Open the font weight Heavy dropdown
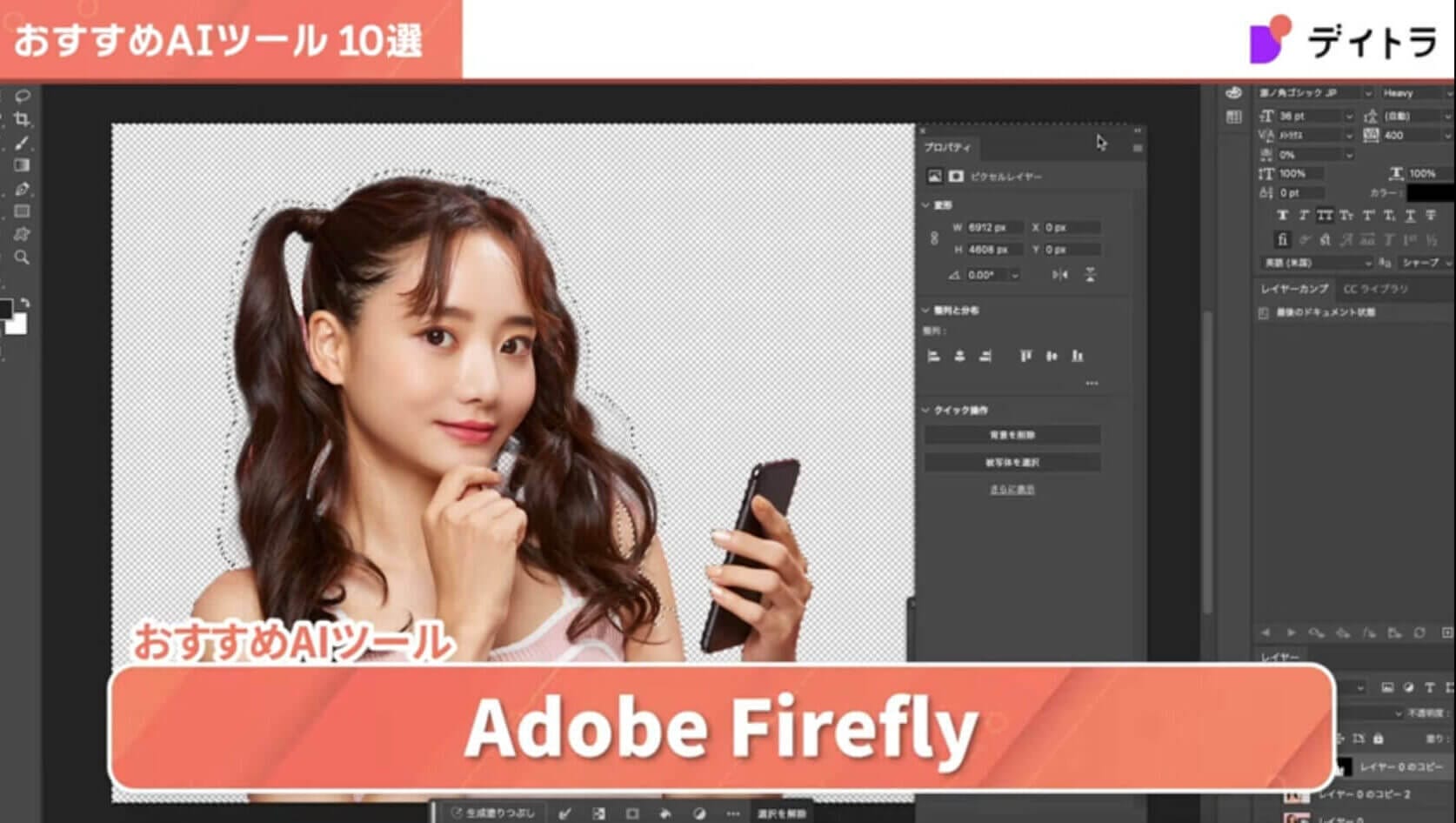1456x823 pixels. coord(1416,93)
